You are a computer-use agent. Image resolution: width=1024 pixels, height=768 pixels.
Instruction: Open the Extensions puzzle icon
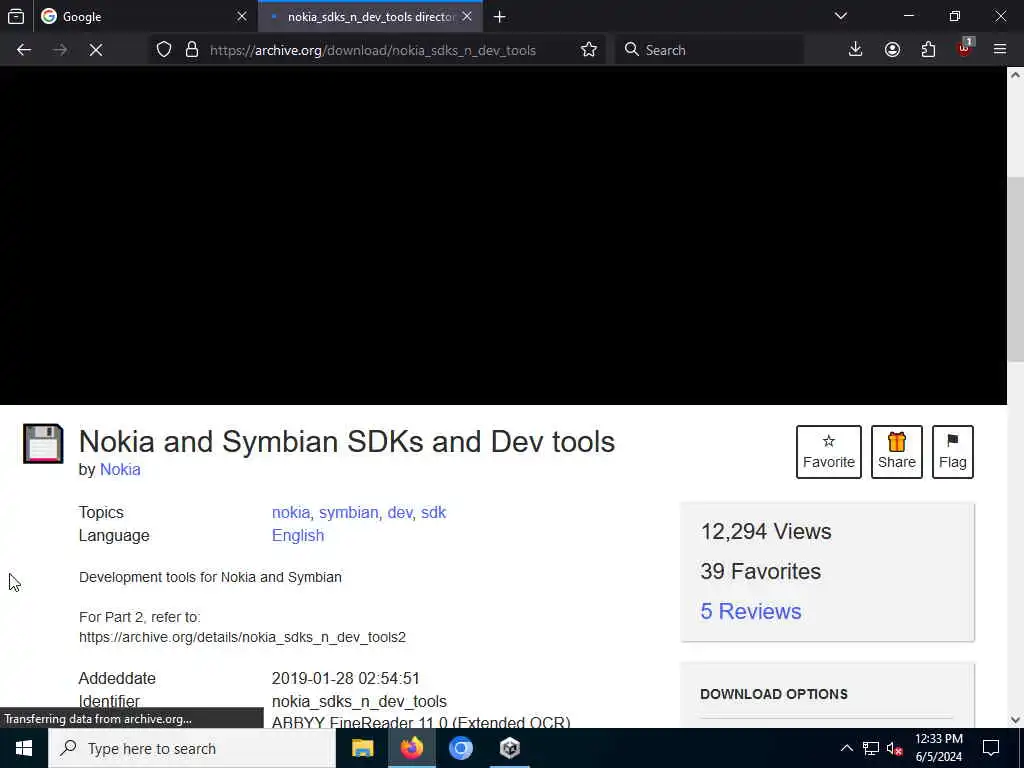[928, 50]
